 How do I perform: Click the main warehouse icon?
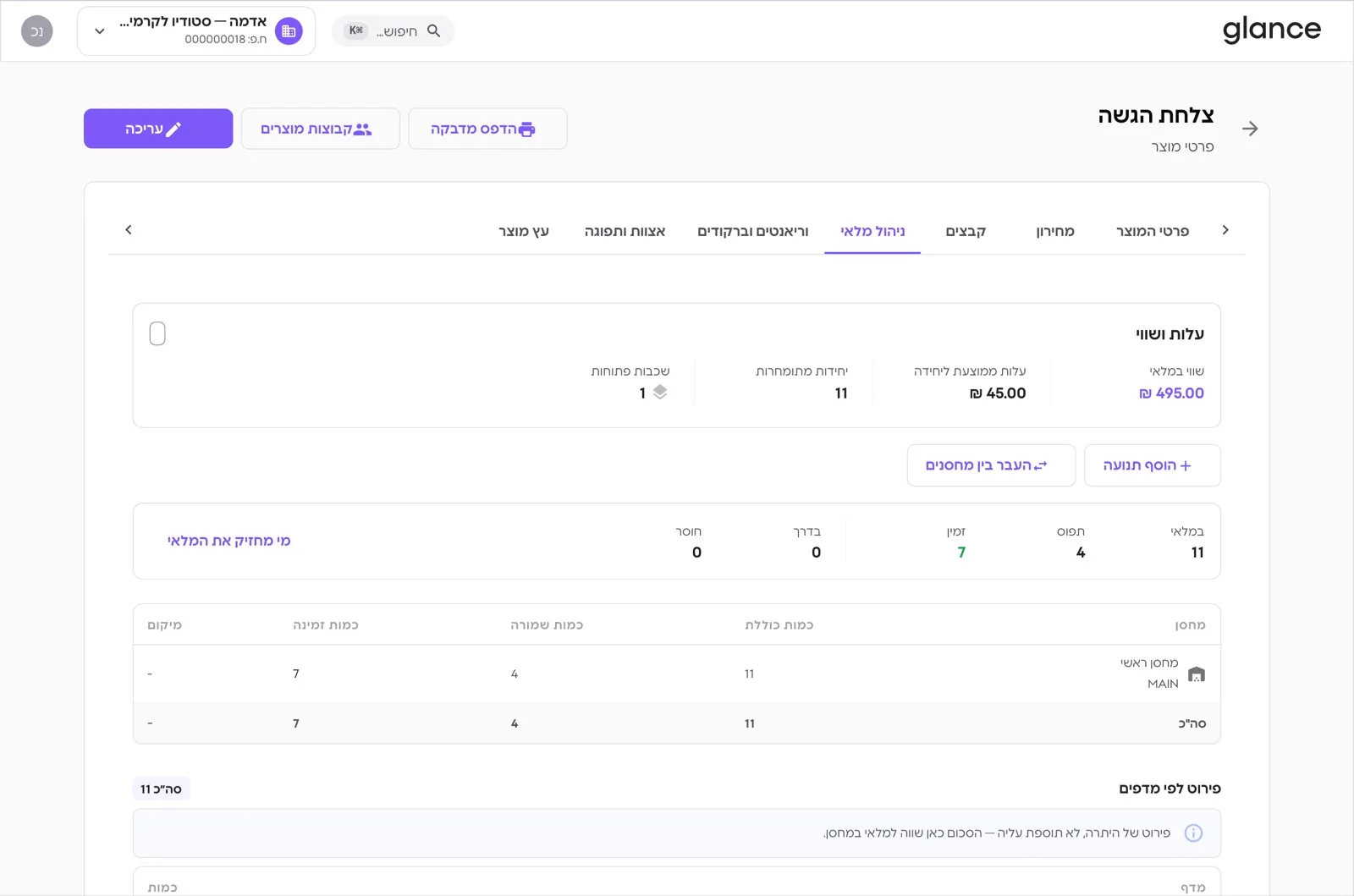point(1197,674)
